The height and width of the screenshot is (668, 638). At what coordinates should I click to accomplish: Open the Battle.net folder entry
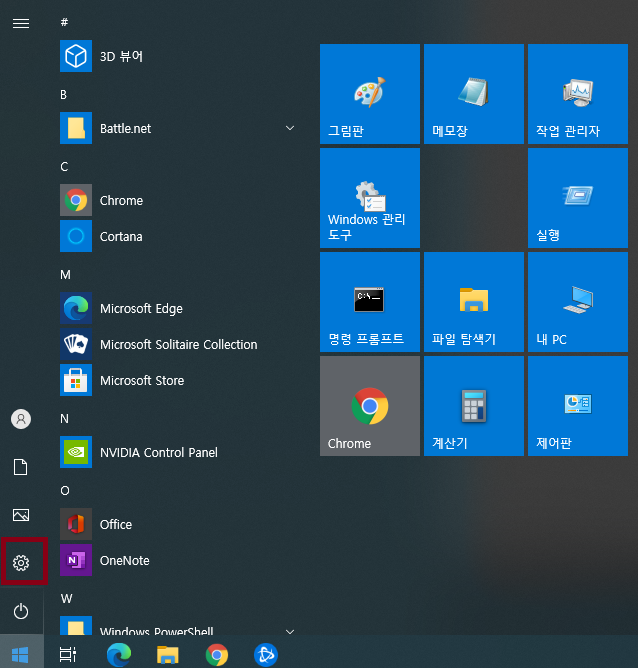point(179,128)
